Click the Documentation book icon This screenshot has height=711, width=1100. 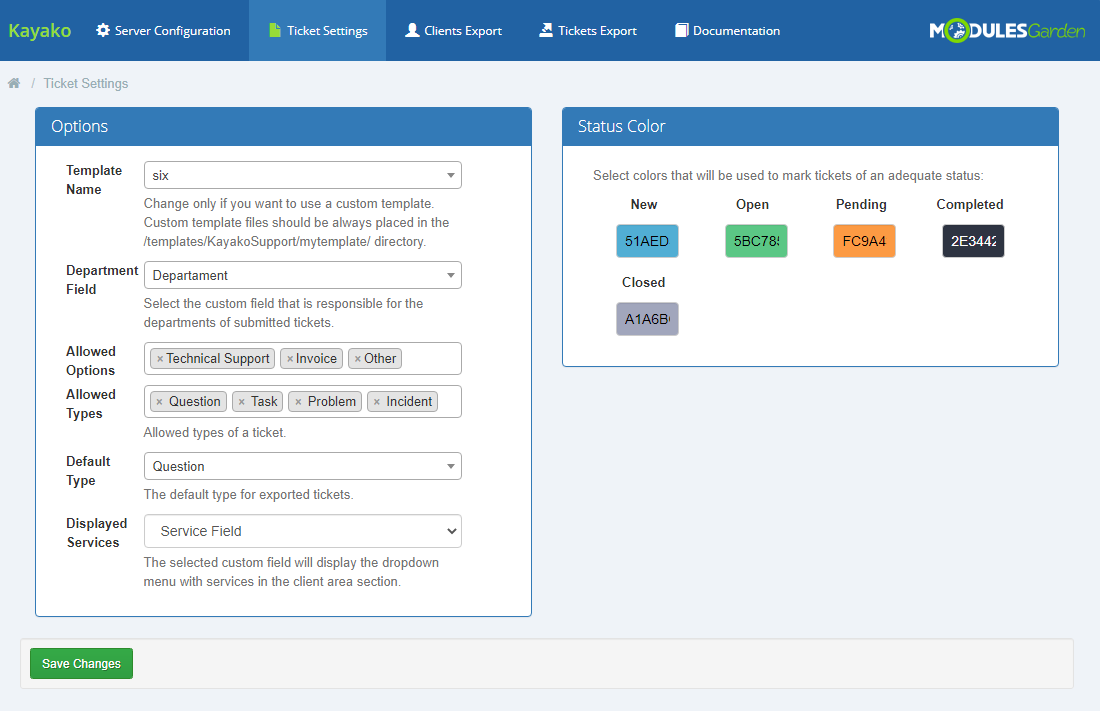pos(681,30)
